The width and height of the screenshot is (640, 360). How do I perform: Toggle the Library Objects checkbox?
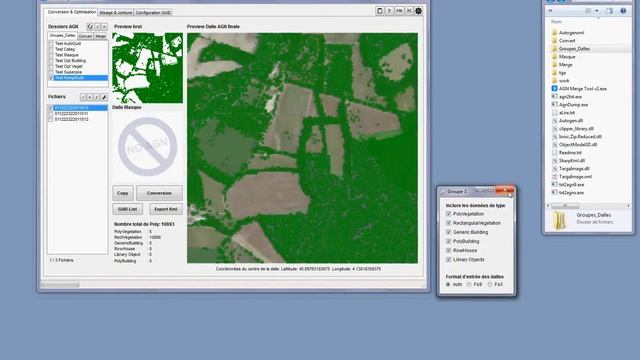[x=449, y=260]
